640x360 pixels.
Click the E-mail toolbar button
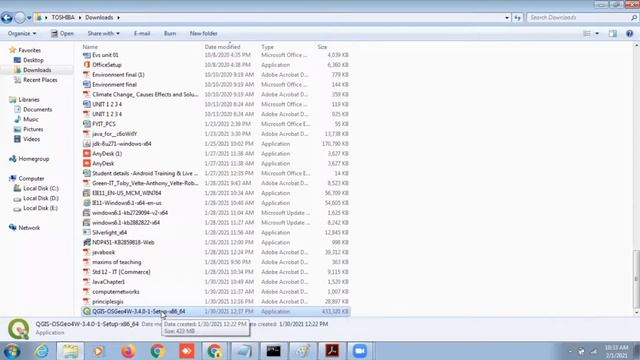pos(142,33)
